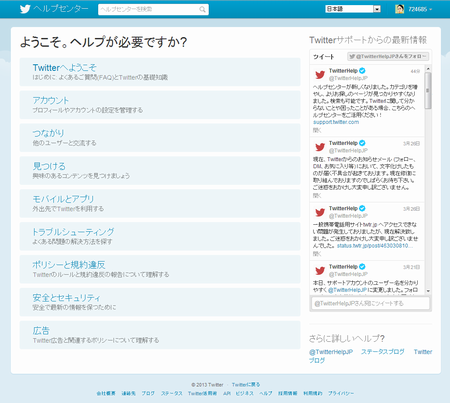Open the ヘルプ footer link

[266, 393]
